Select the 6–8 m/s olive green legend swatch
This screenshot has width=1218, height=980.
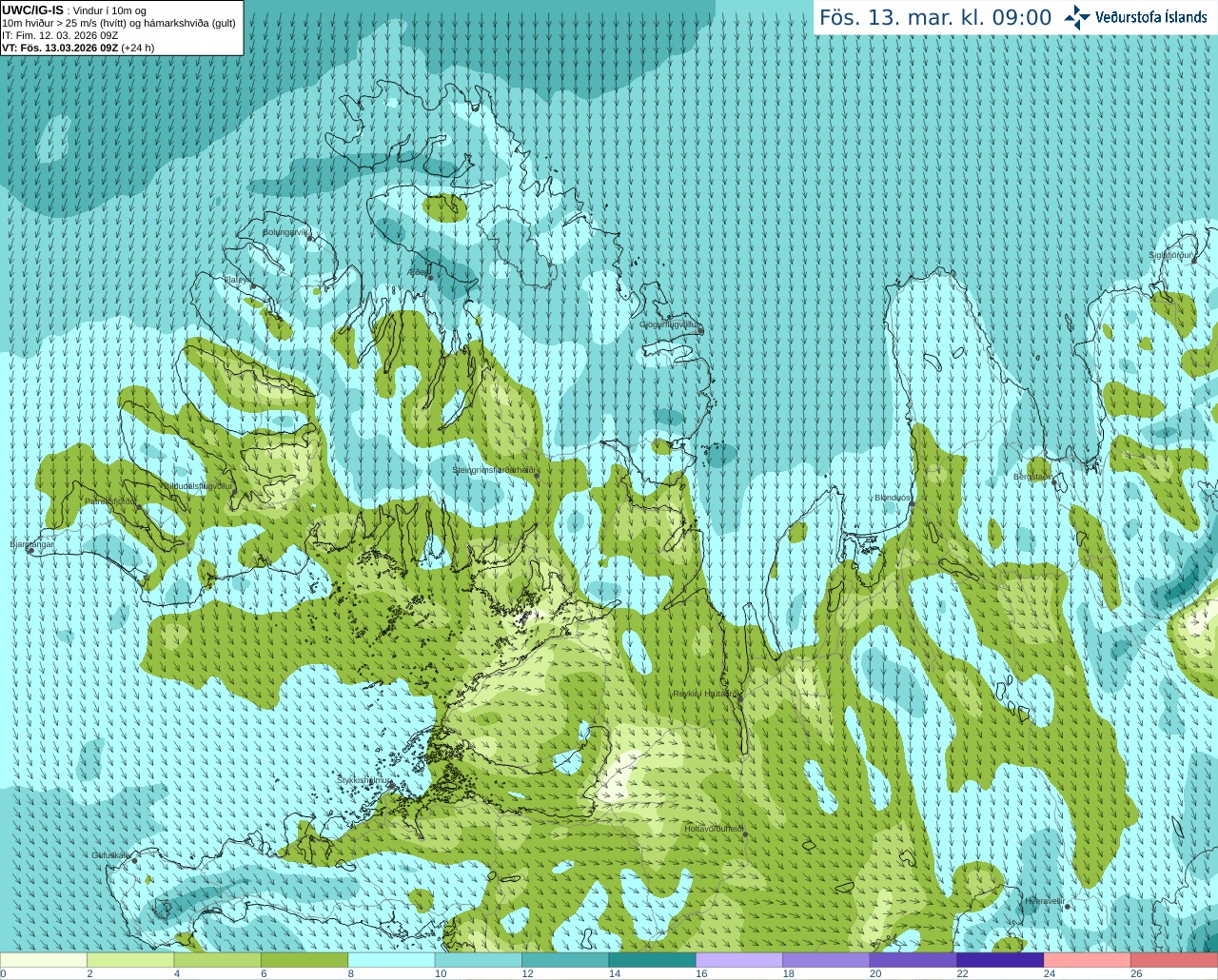click(304, 960)
